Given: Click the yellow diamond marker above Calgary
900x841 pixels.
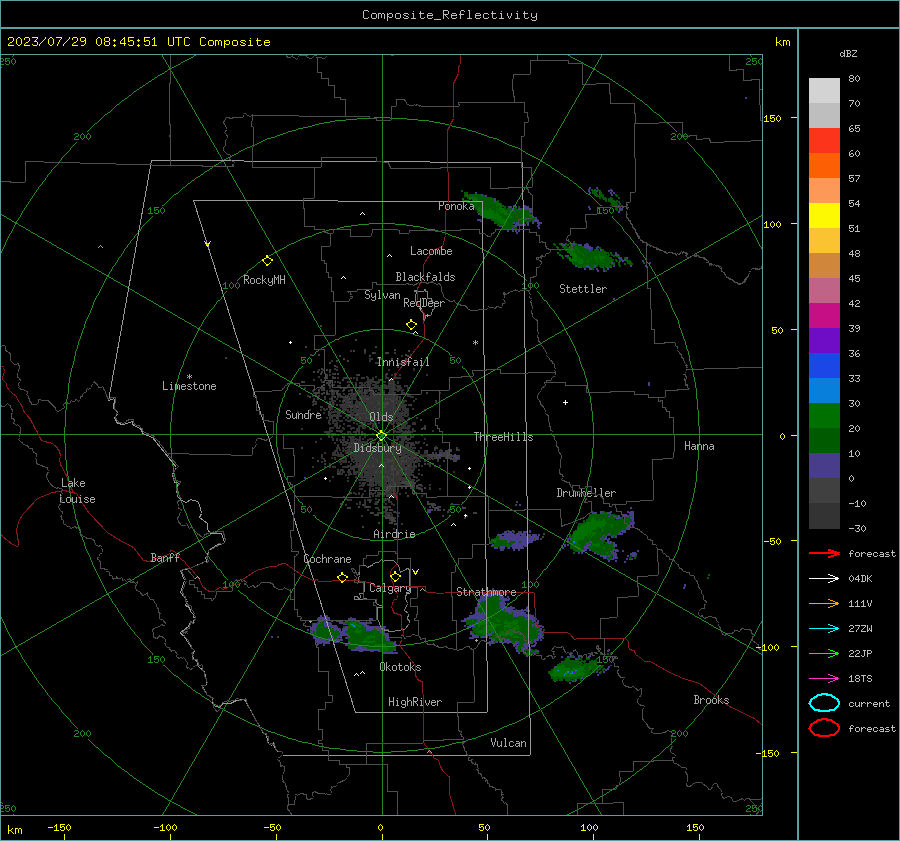Looking at the screenshot, I should click(395, 576).
